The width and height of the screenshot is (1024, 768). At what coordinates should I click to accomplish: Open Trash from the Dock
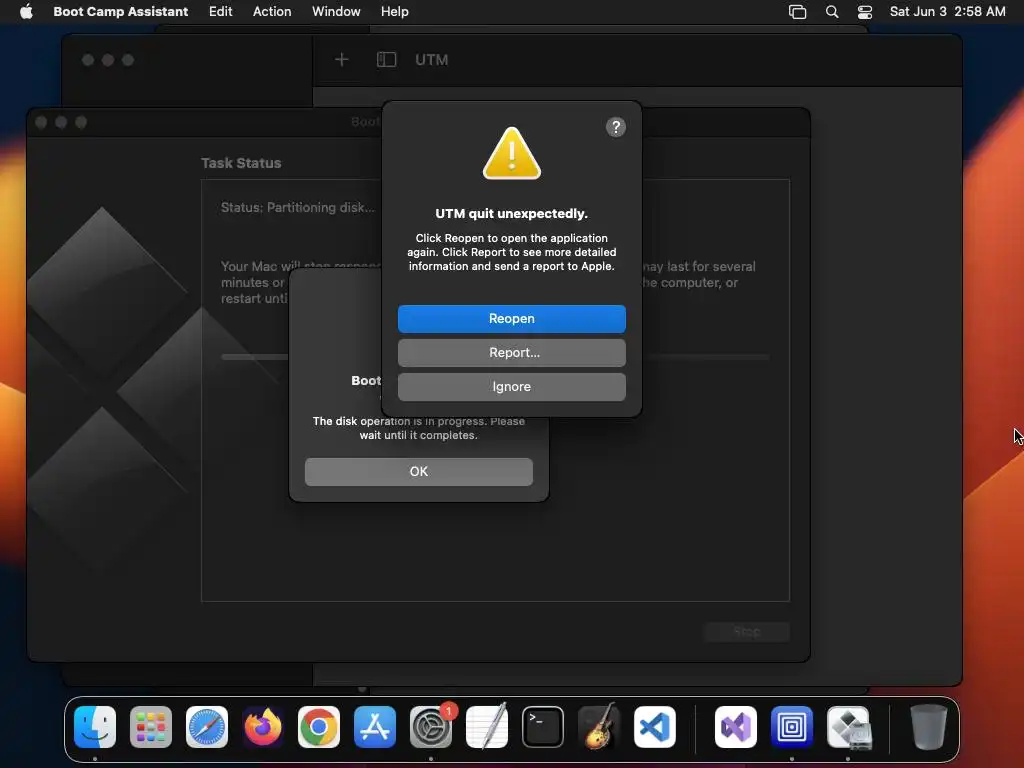point(928,727)
